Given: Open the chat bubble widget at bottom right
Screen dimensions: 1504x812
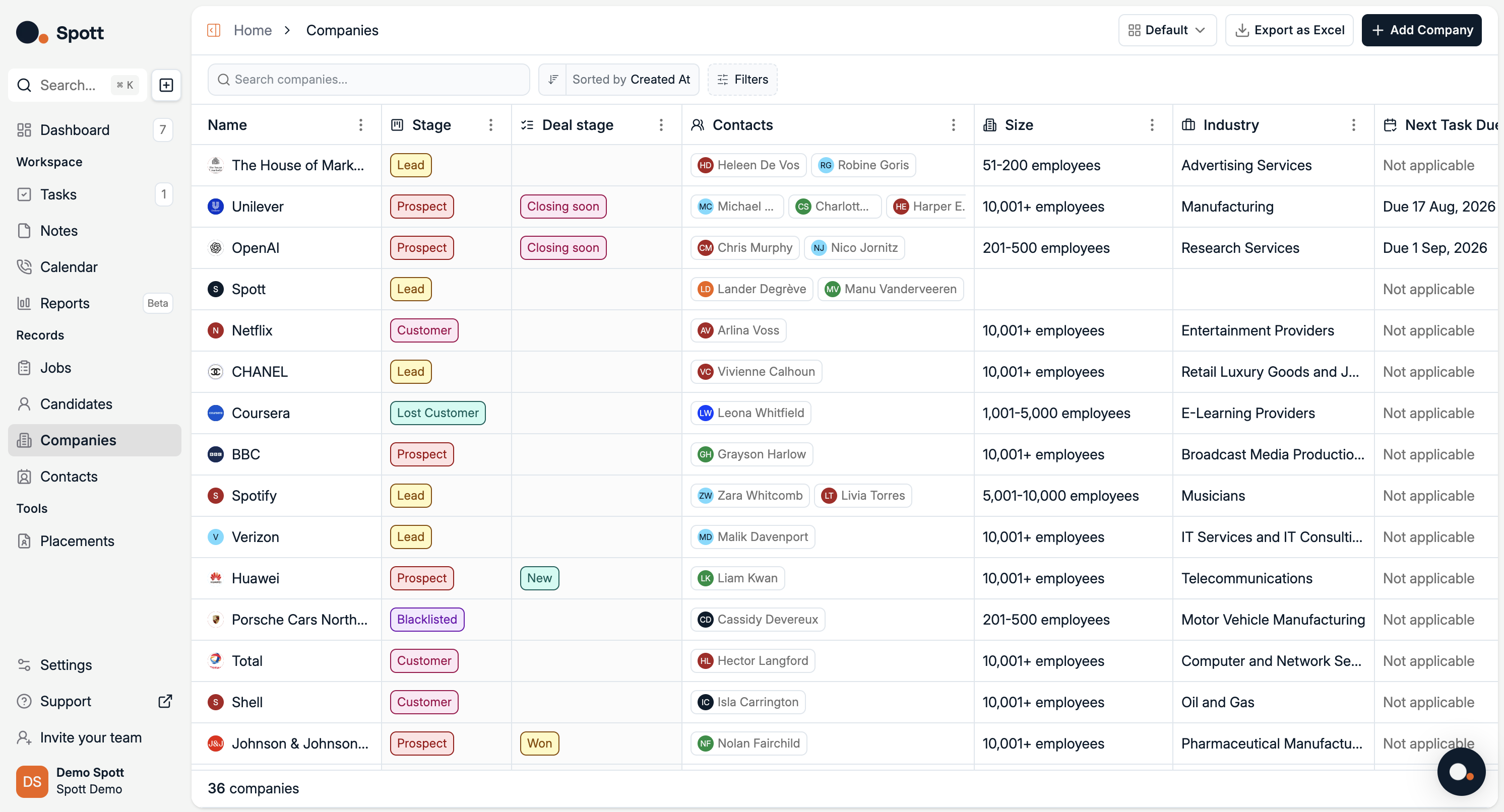Looking at the screenshot, I should pos(1461,772).
